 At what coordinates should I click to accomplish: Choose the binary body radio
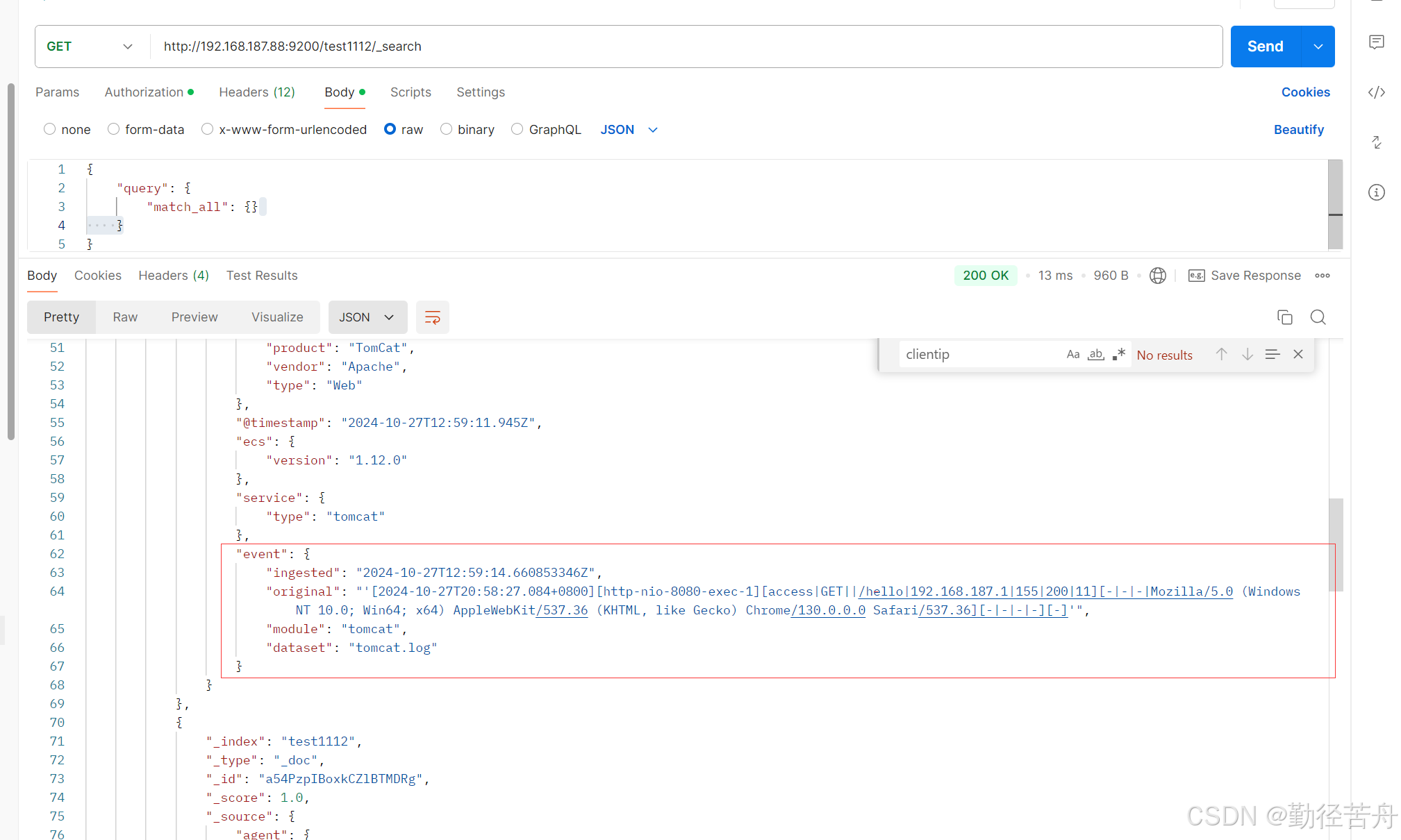[446, 129]
